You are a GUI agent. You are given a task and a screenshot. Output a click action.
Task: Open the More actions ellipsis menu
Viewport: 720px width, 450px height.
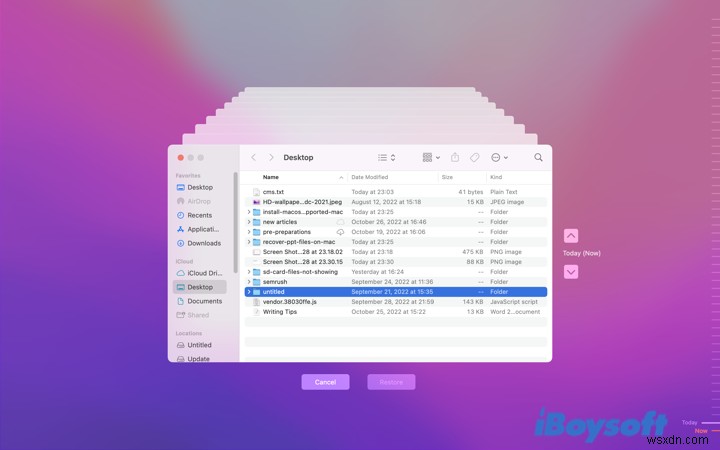[499, 158]
